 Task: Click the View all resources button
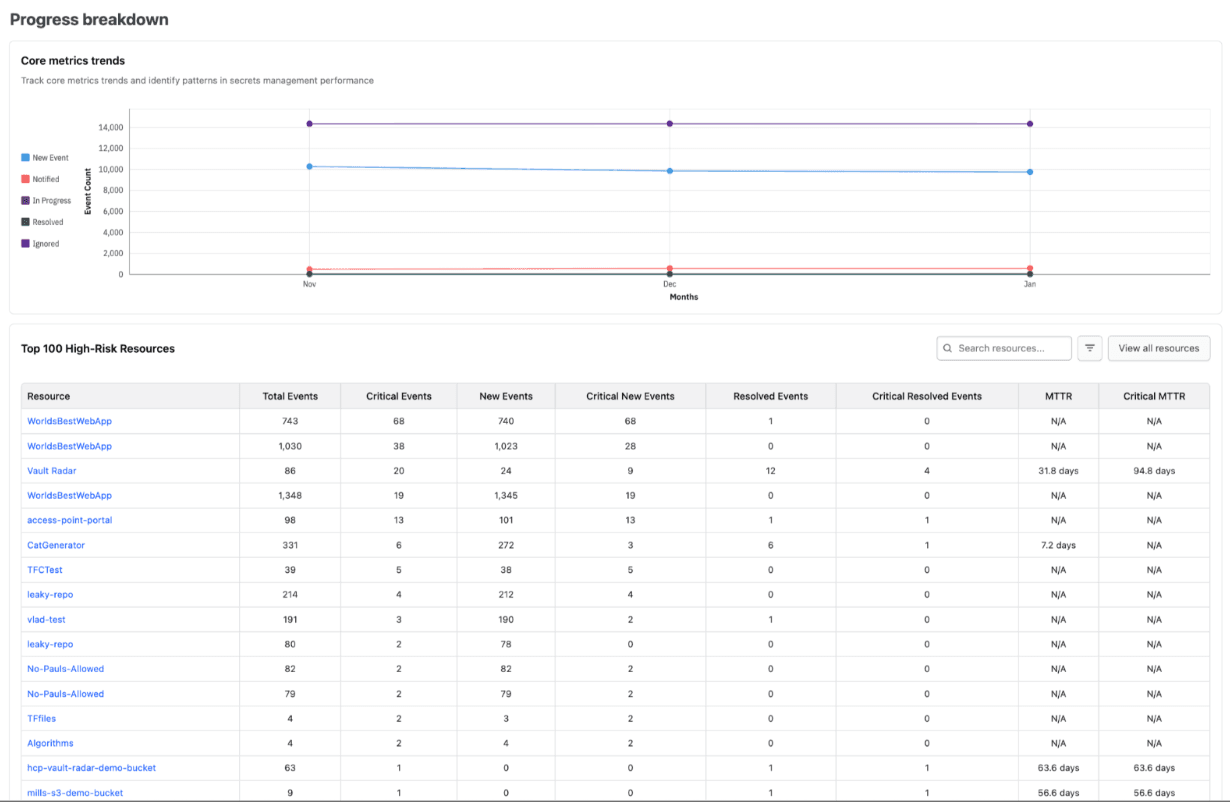pyautogui.click(x=1158, y=348)
